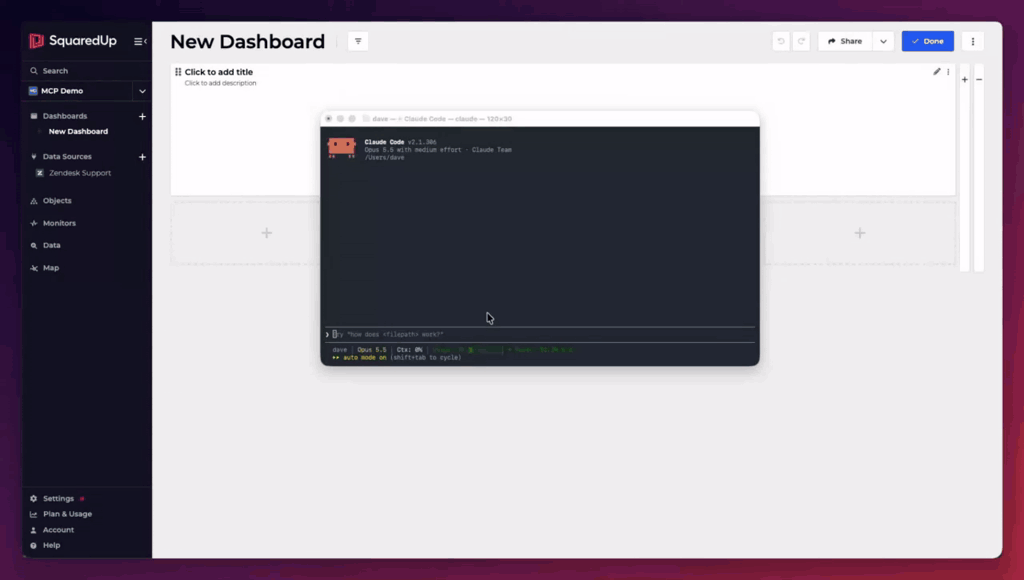This screenshot has height=580, width=1024.
Task: Click the New Dashboard title heading
Action: click(248, 42)
